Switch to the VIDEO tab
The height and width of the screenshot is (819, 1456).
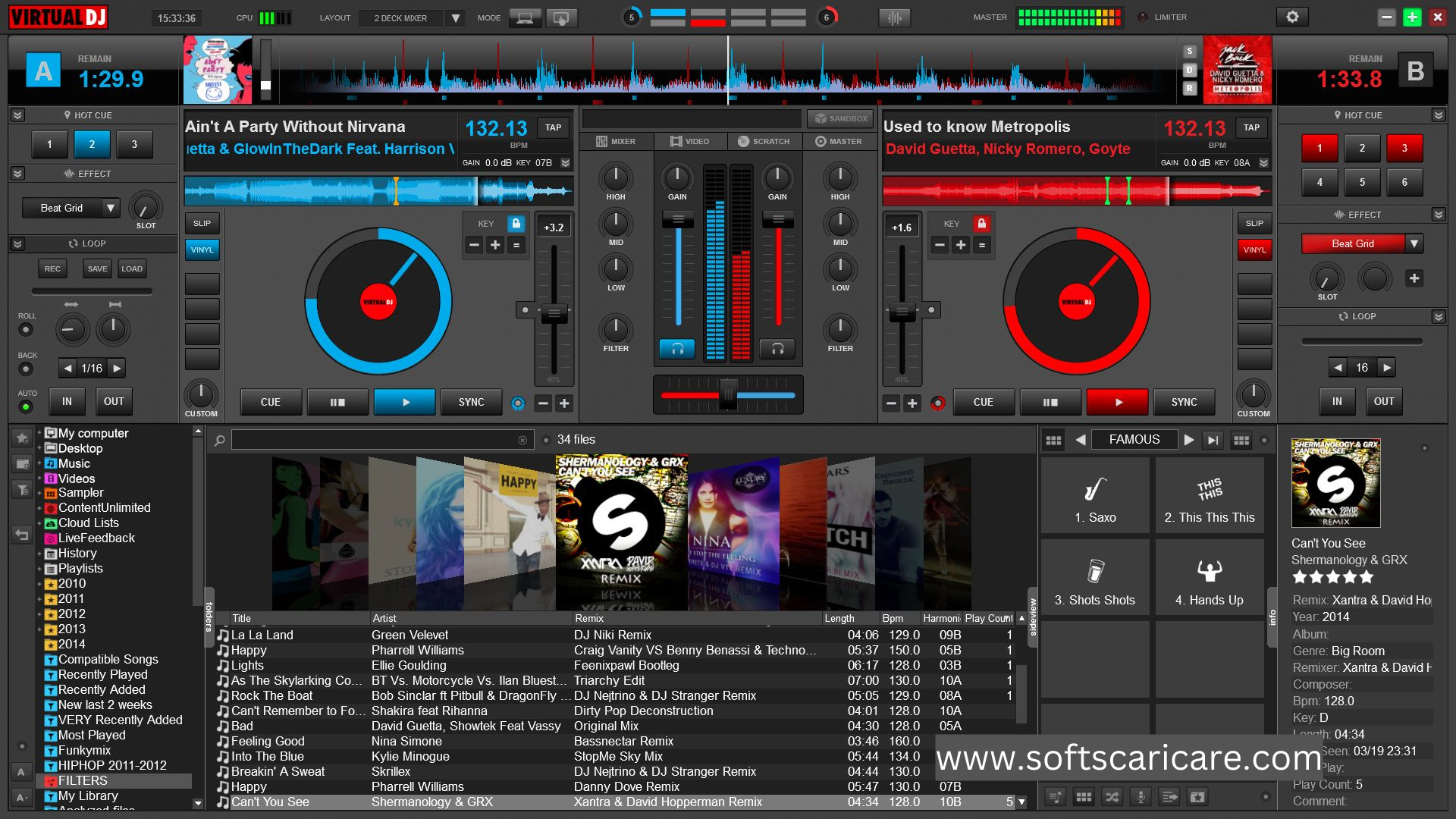(x=690, y=142)
